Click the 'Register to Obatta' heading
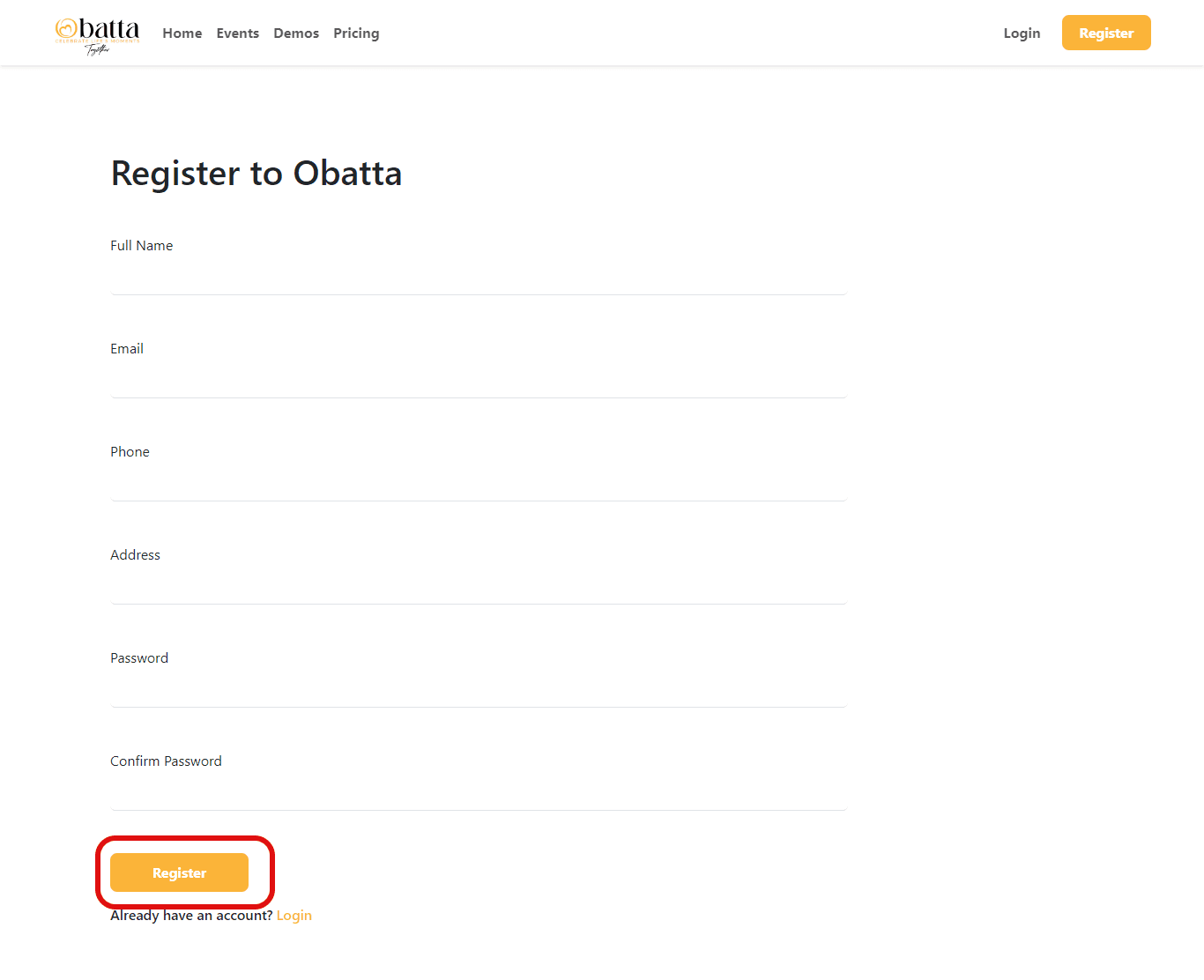Image resolution: width=1204 pixels, height=980 pixels. (x=256, y=174)
